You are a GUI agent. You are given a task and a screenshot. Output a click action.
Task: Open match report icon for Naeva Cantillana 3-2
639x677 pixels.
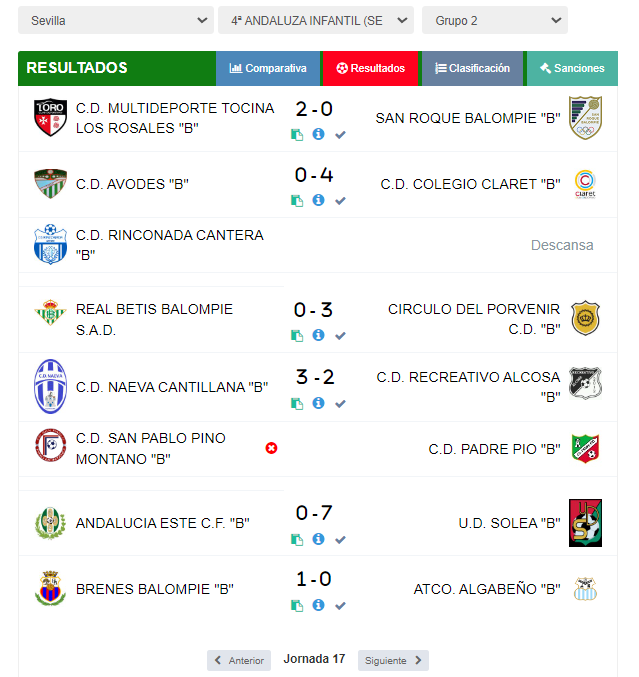tap(297, 404)
